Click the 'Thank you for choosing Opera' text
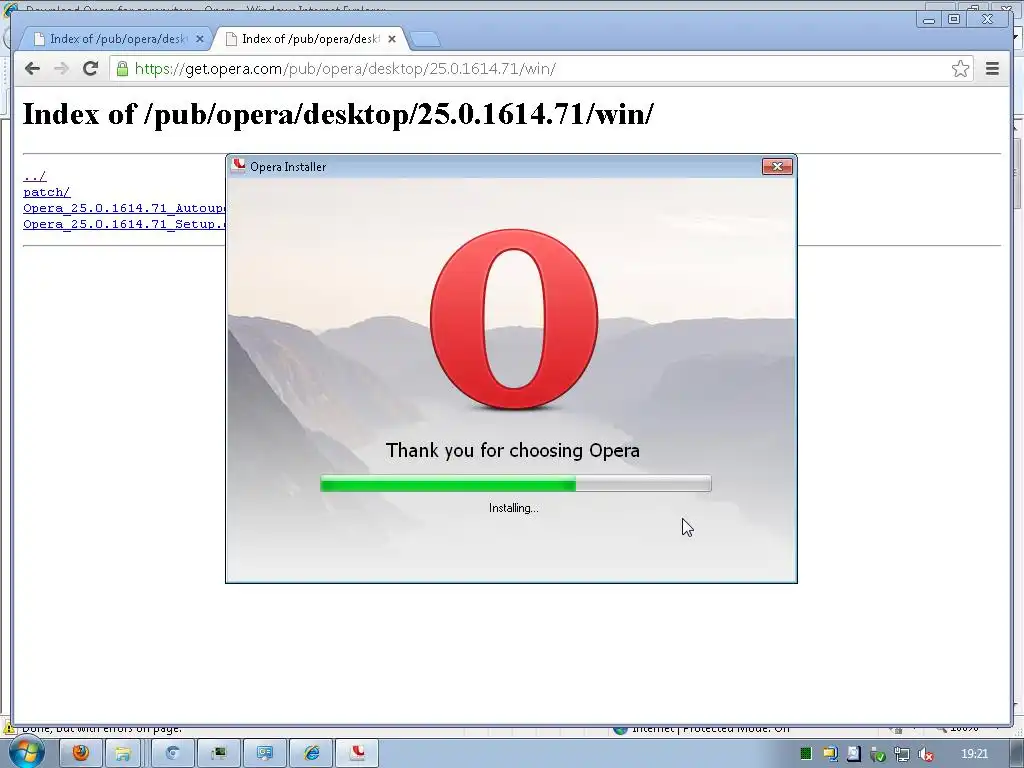This screenshot has width=1024, height=768. (513, 451)
